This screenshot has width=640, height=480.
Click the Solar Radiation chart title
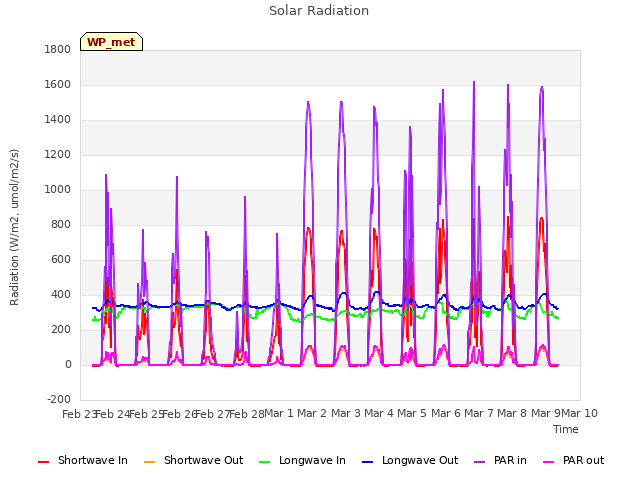(319, 11)
